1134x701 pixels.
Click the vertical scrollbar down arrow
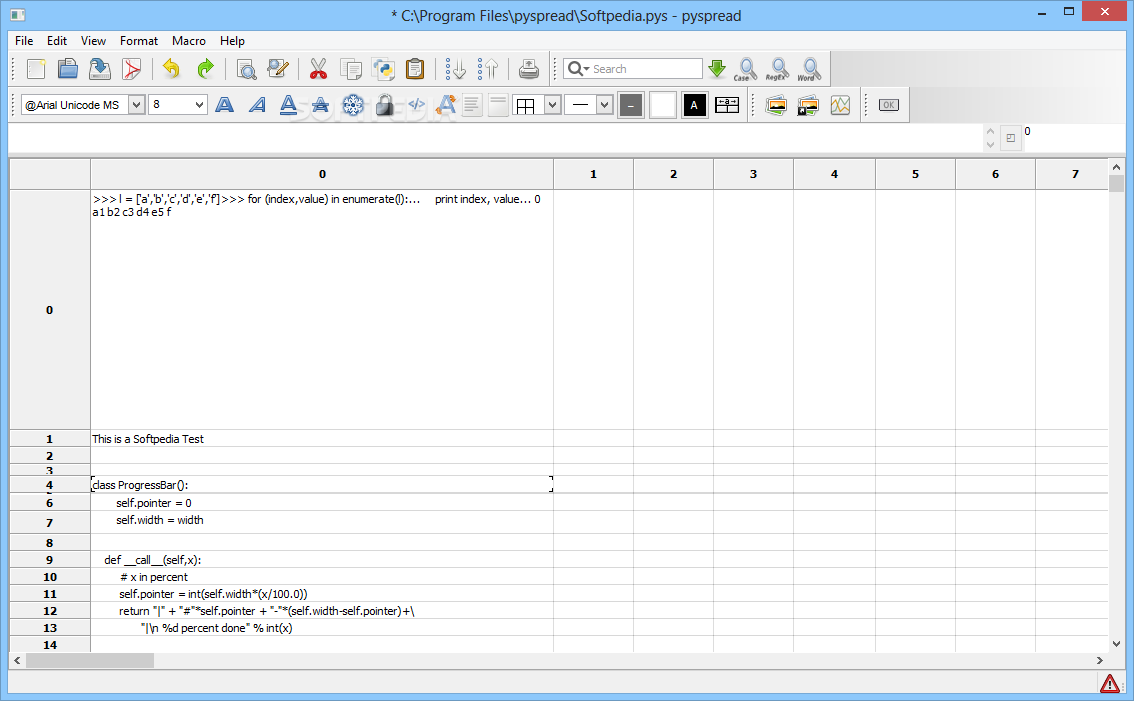(x=1116, y=643)
